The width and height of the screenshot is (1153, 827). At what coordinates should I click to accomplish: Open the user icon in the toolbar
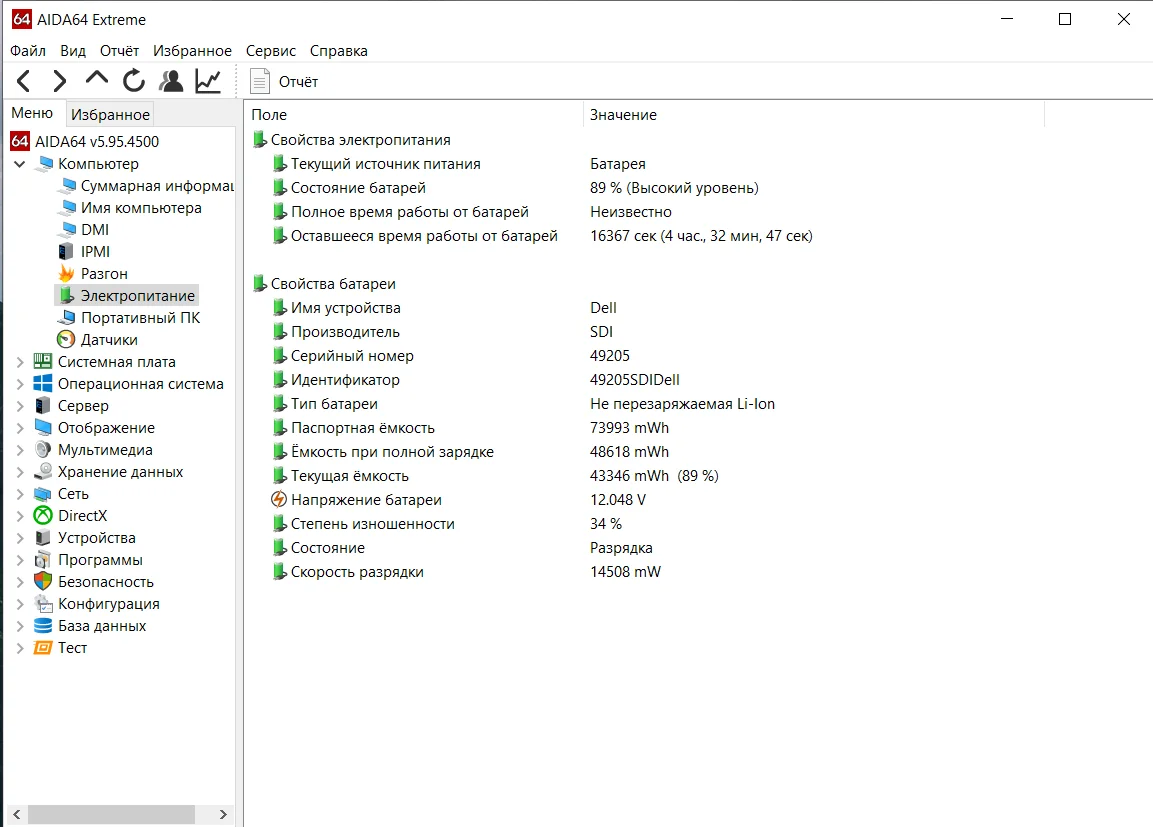point(171,81)
